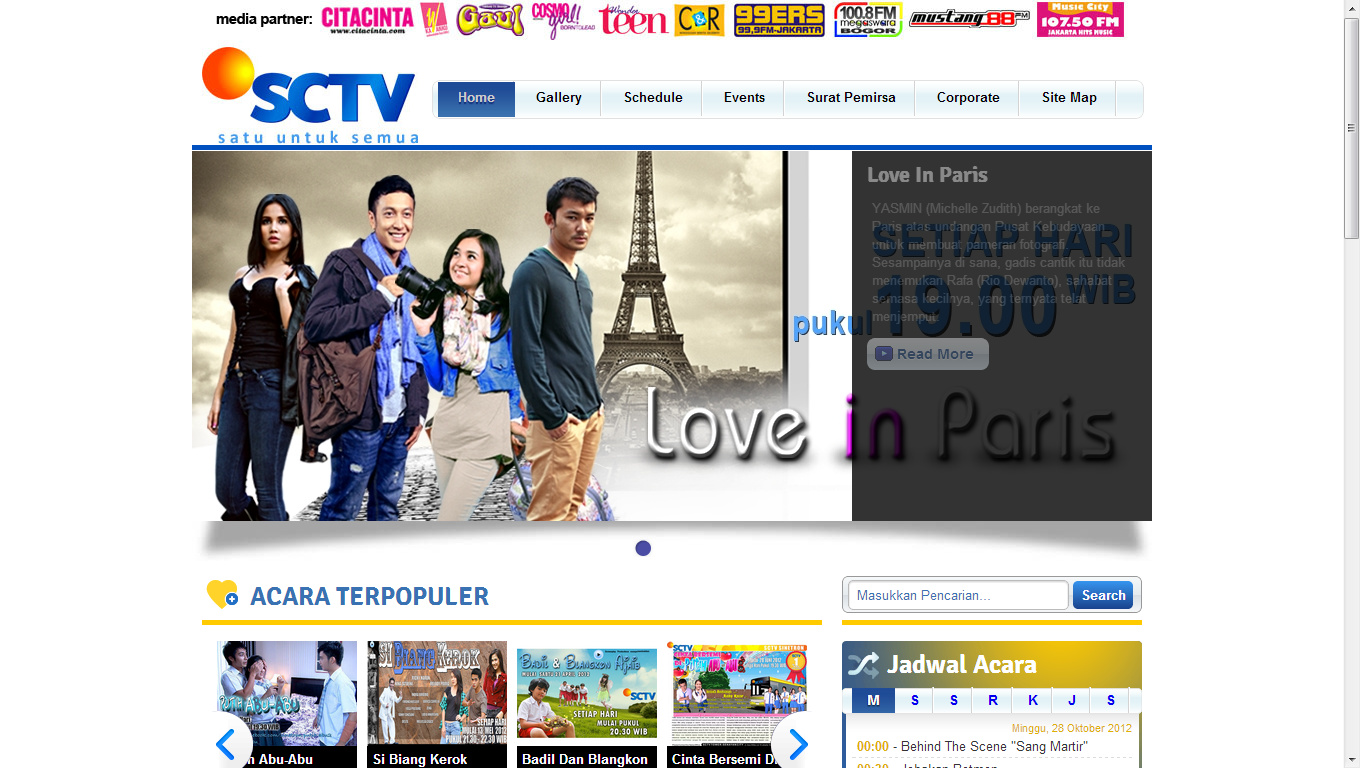Click the 99ERS 99.9FM Jakarta logo
The width and height of the screenshot is (1360, 768).
pos(779,19)
